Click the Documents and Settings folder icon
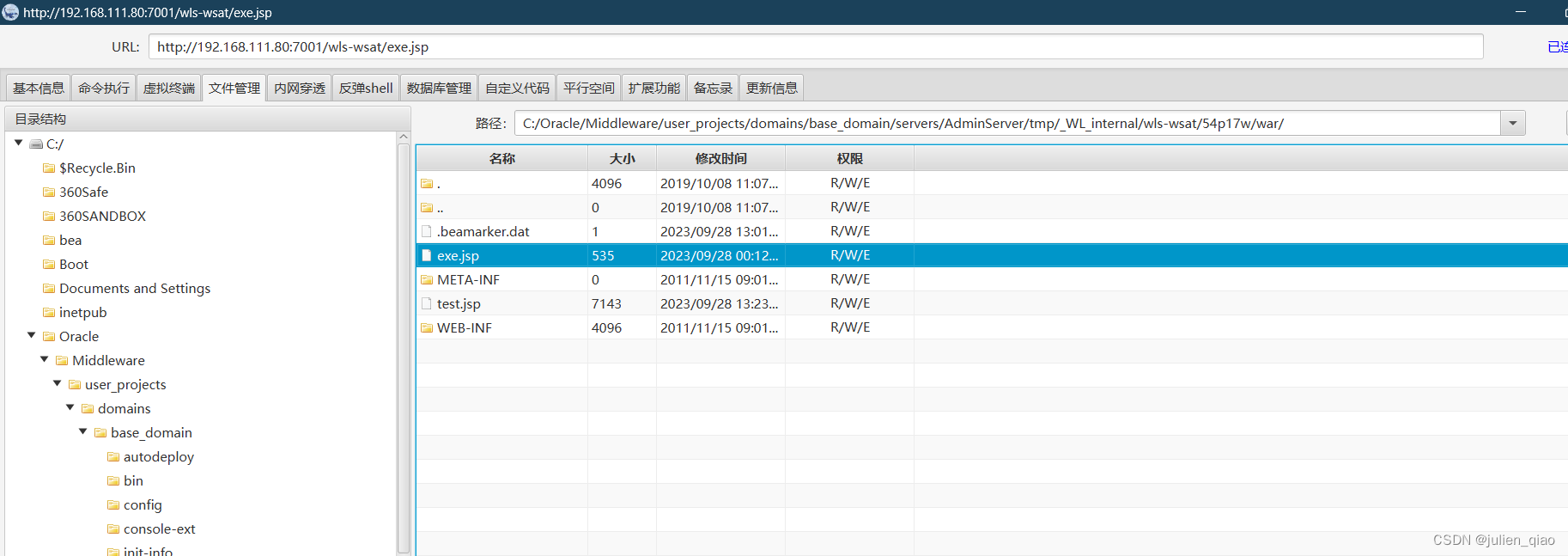The width and height of the screenshot is (1568, 556). coord(49,289)
